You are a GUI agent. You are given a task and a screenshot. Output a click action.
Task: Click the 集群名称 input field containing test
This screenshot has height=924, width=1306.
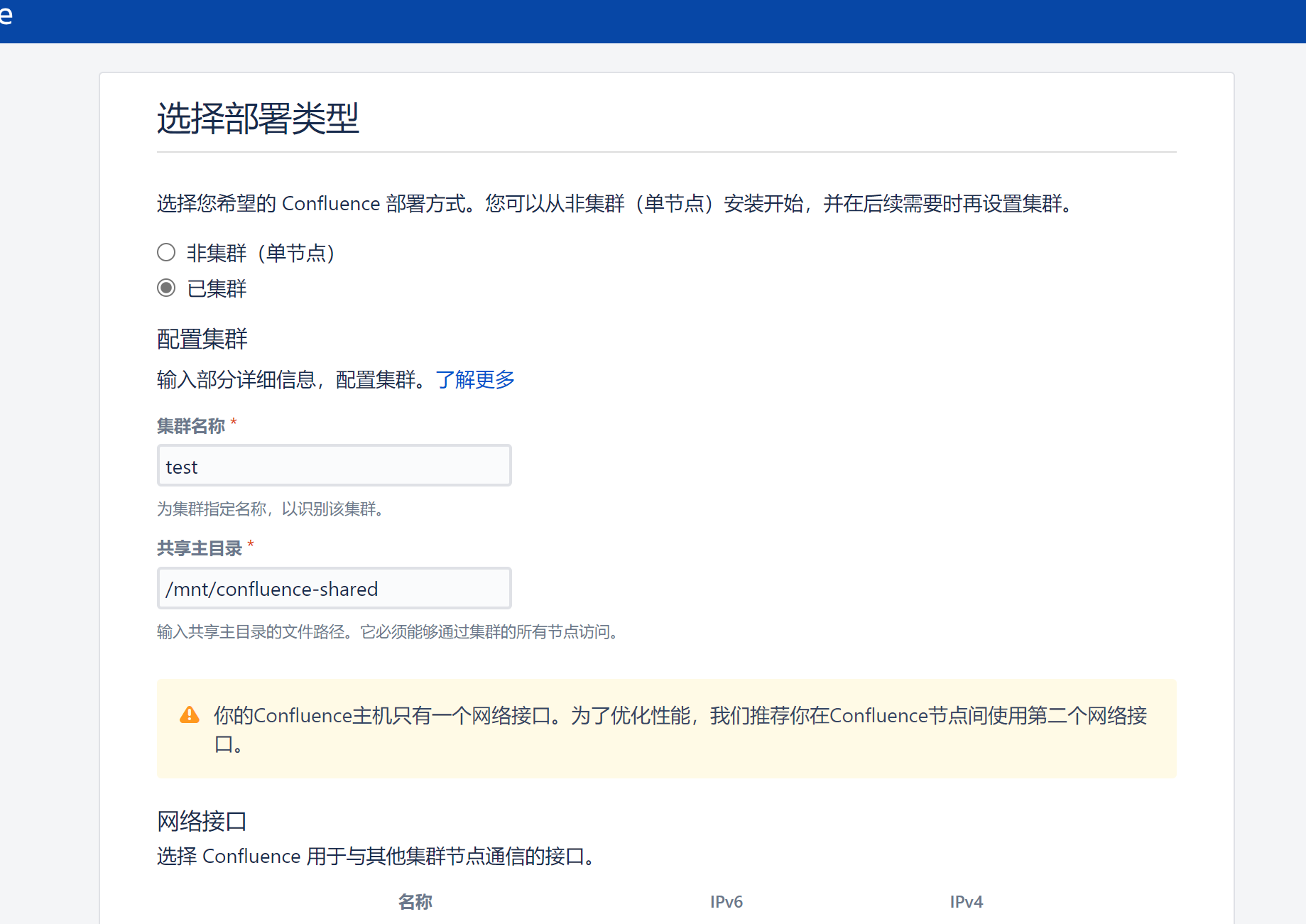(x=334, y=466)
